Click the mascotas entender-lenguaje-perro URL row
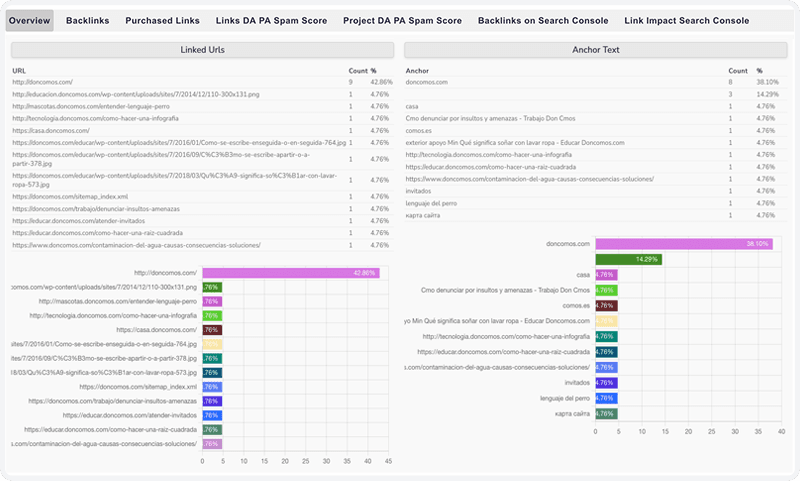The height and width of the screenshot is (481, 800). 203,107
